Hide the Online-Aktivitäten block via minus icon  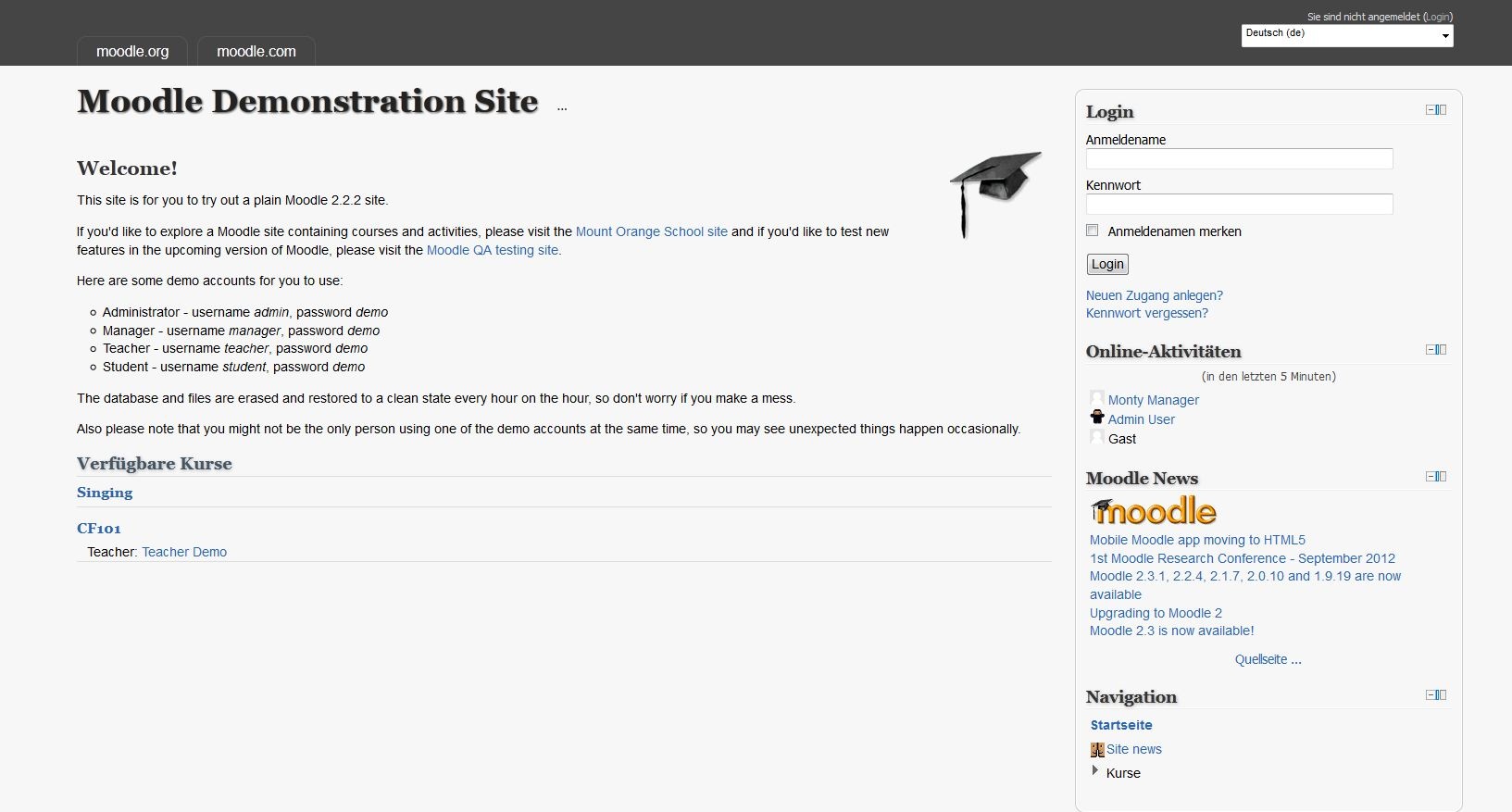[1431, 350]
